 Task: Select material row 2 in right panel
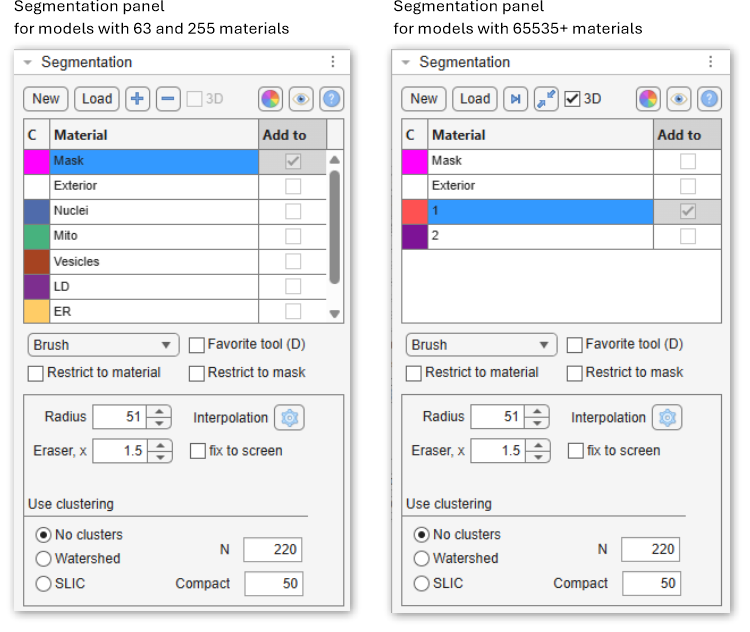pyautogui.click(x=540, y=236)
